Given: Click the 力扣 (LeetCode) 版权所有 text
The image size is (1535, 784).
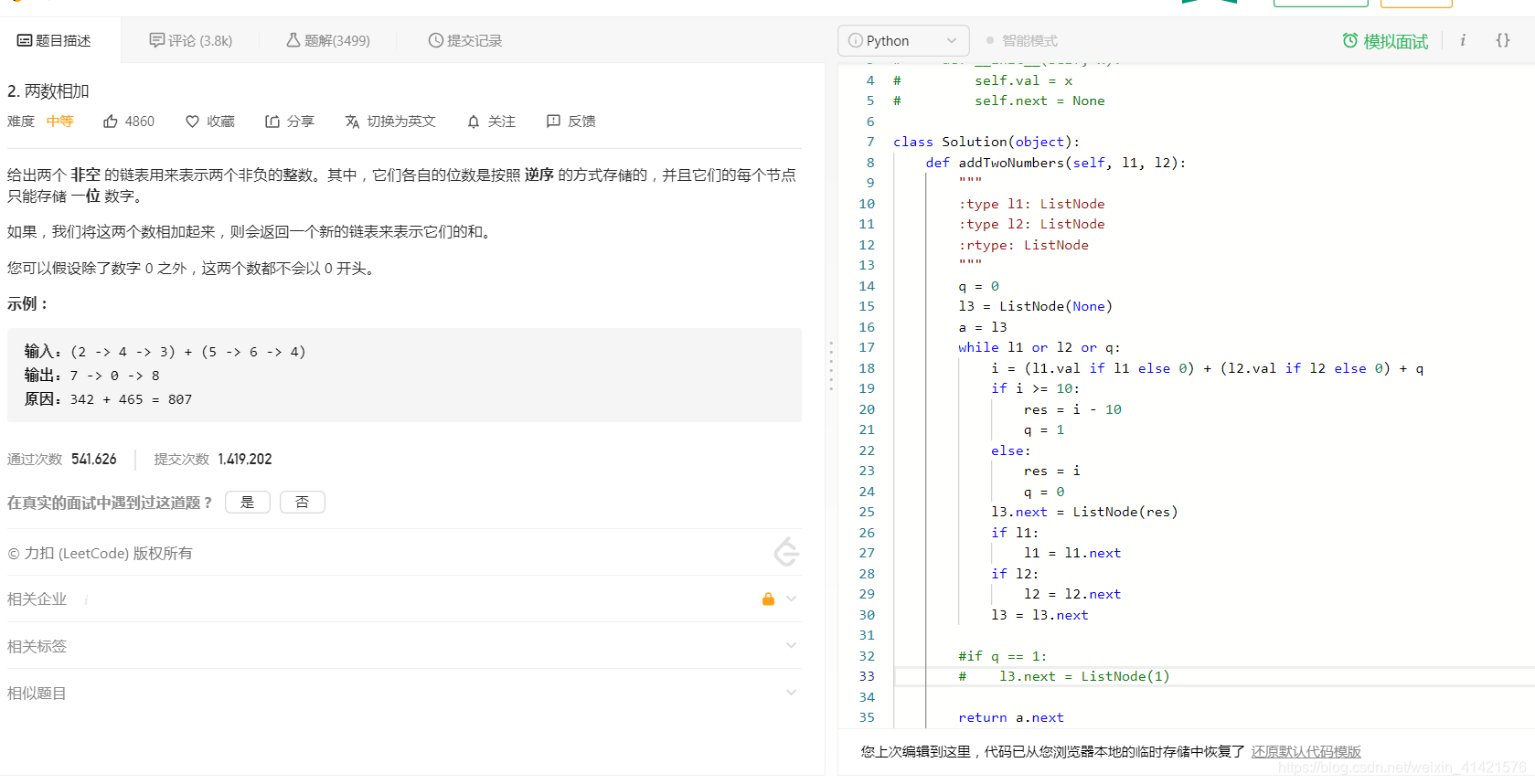Looking at the screenshot, I should (x=100, y=553).
